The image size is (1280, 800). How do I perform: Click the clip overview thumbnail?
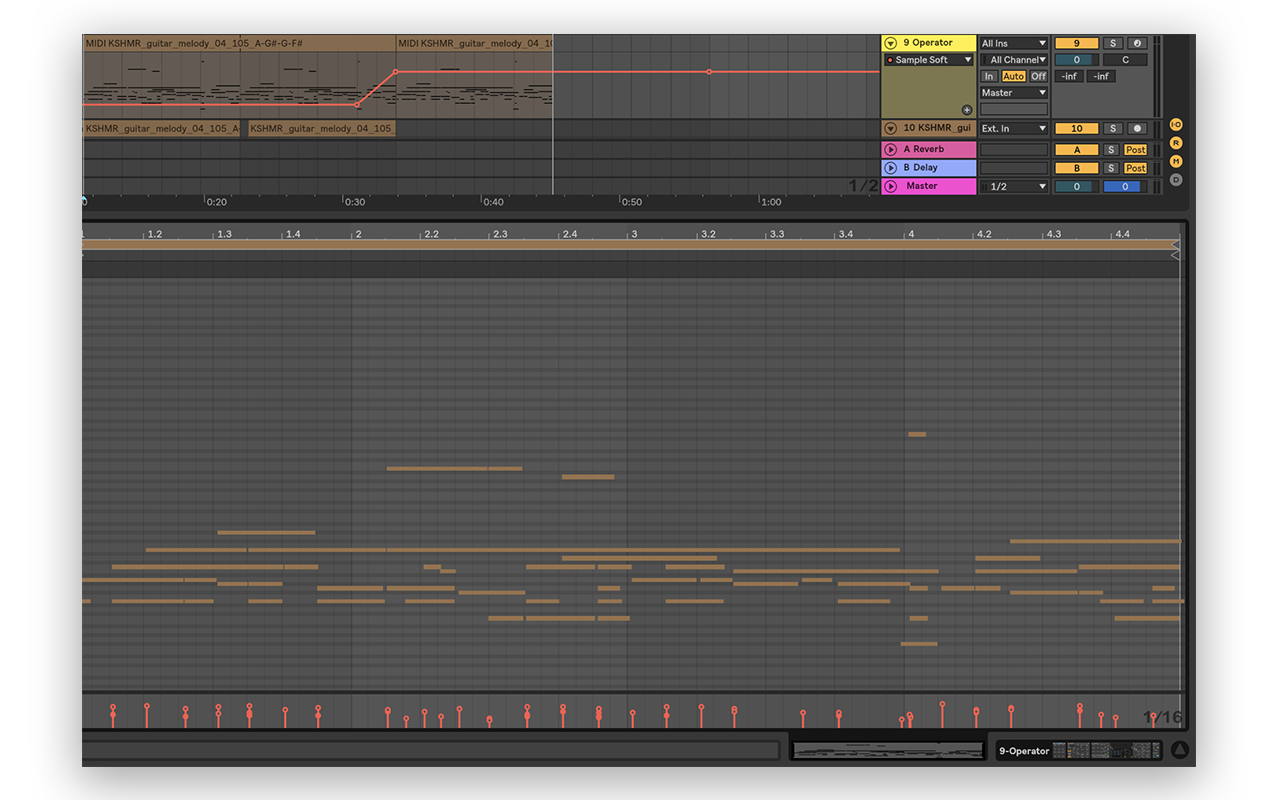click(x=888, y=750)
